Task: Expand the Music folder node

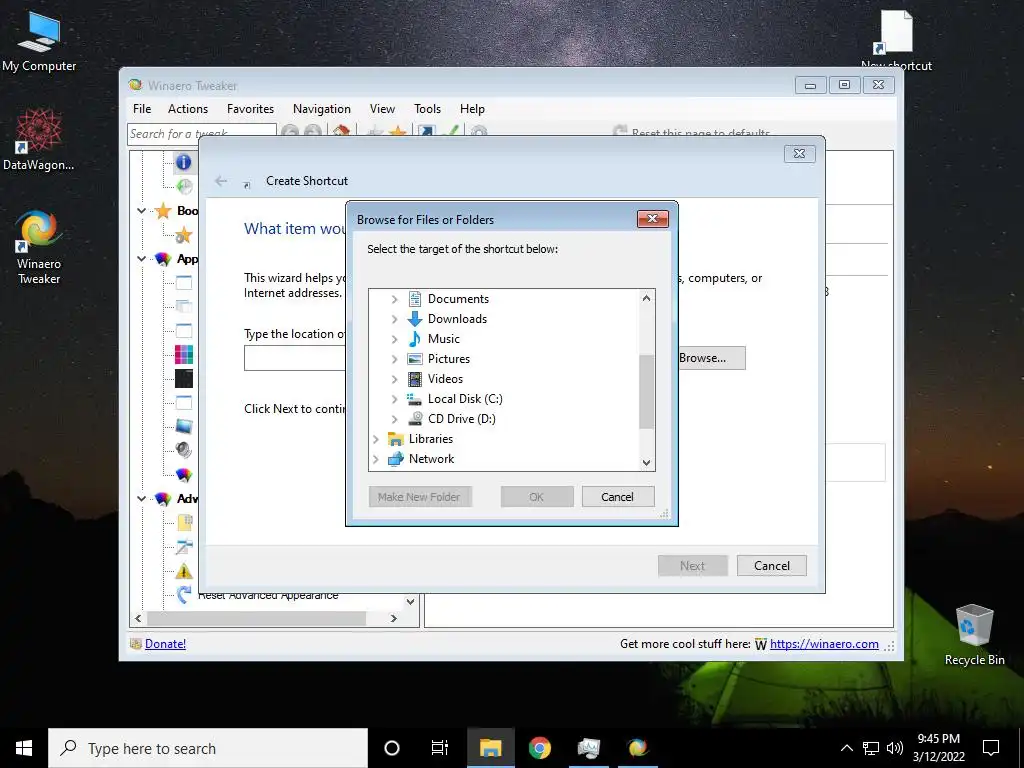Action: tap(394, 339)
